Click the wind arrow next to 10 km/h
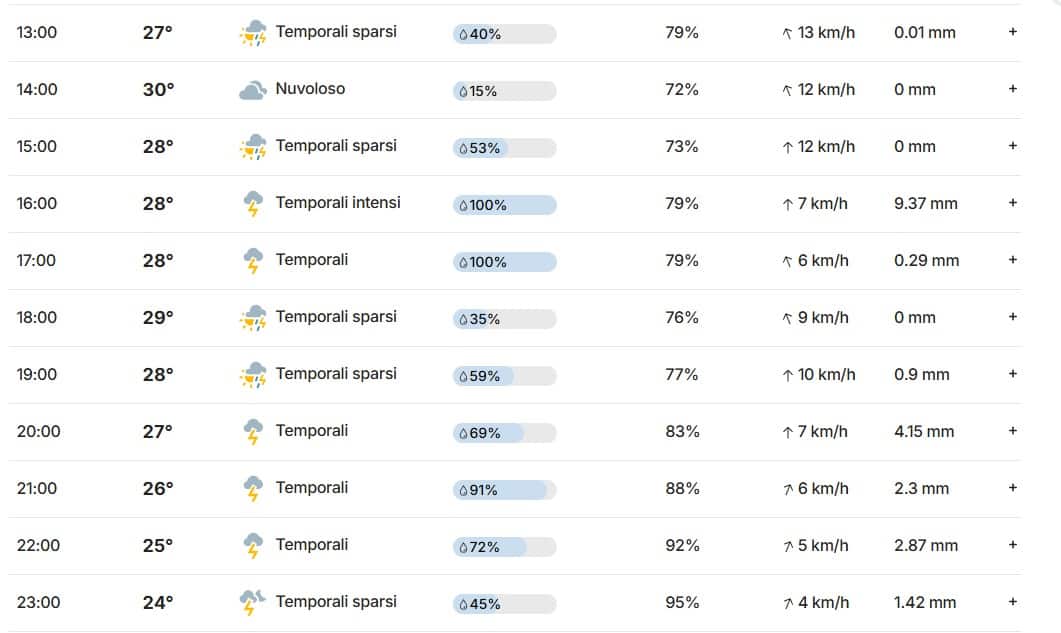1061x633 pixels. (788, 375)
